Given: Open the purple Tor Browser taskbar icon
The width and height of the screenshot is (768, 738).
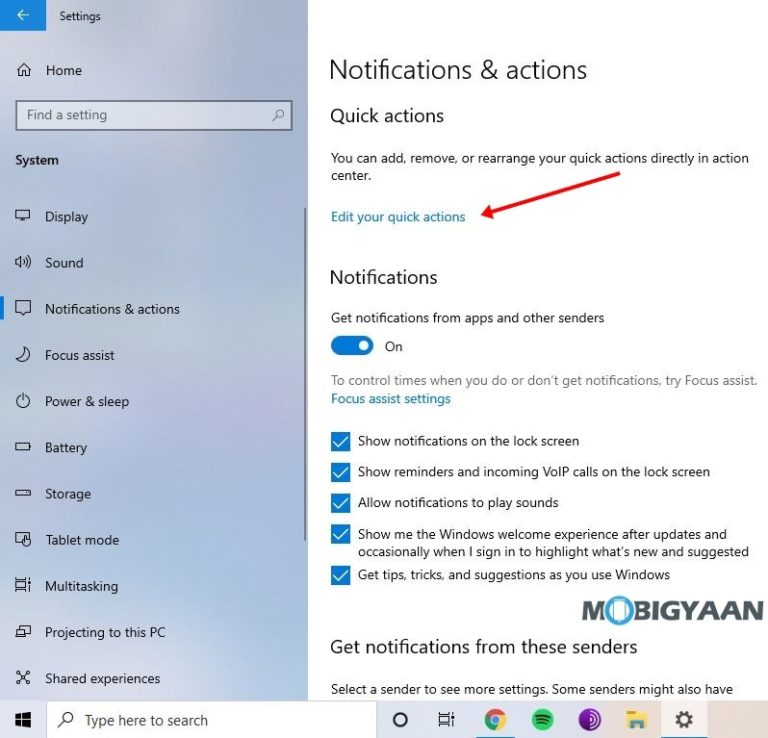Looking at the screenshot, I should point(589,720).
